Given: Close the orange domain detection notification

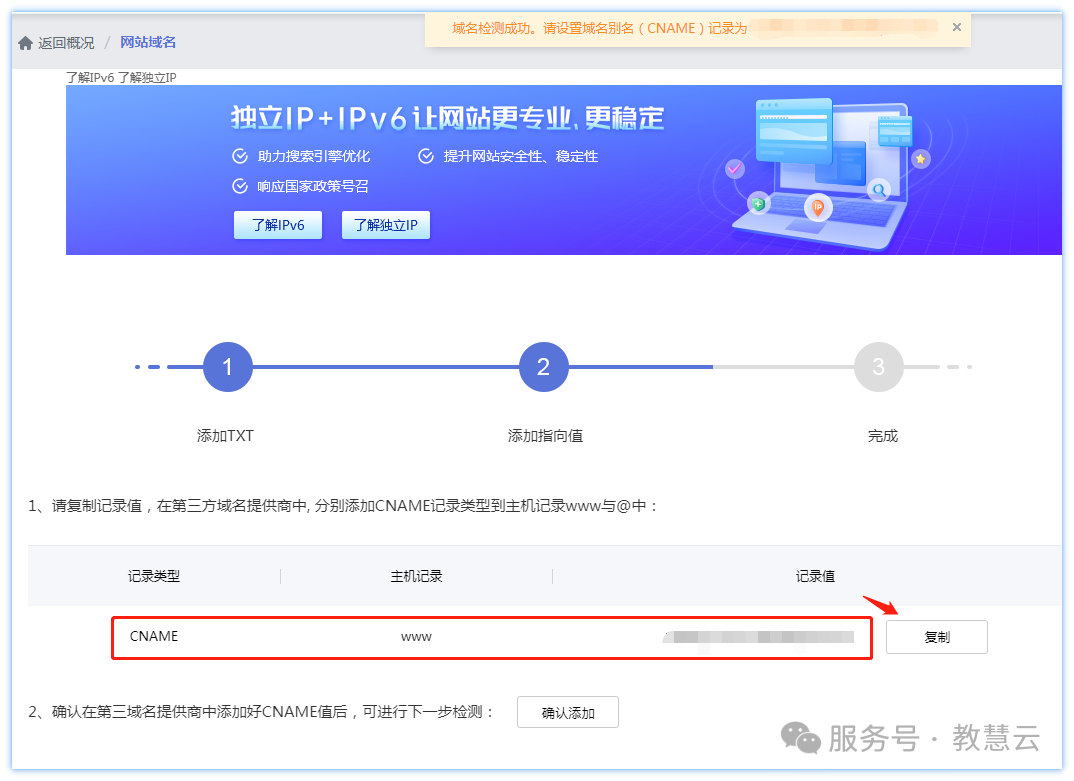Looking at the screenshot, I should coord(956,28).
